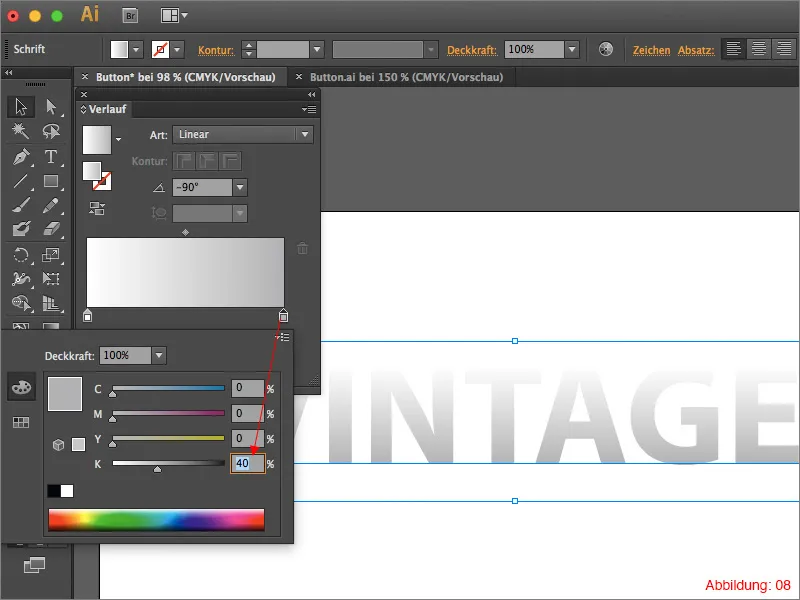800x600 pixels.
Task: Open the gradient angle dropdown
Action: click(240, 187)
